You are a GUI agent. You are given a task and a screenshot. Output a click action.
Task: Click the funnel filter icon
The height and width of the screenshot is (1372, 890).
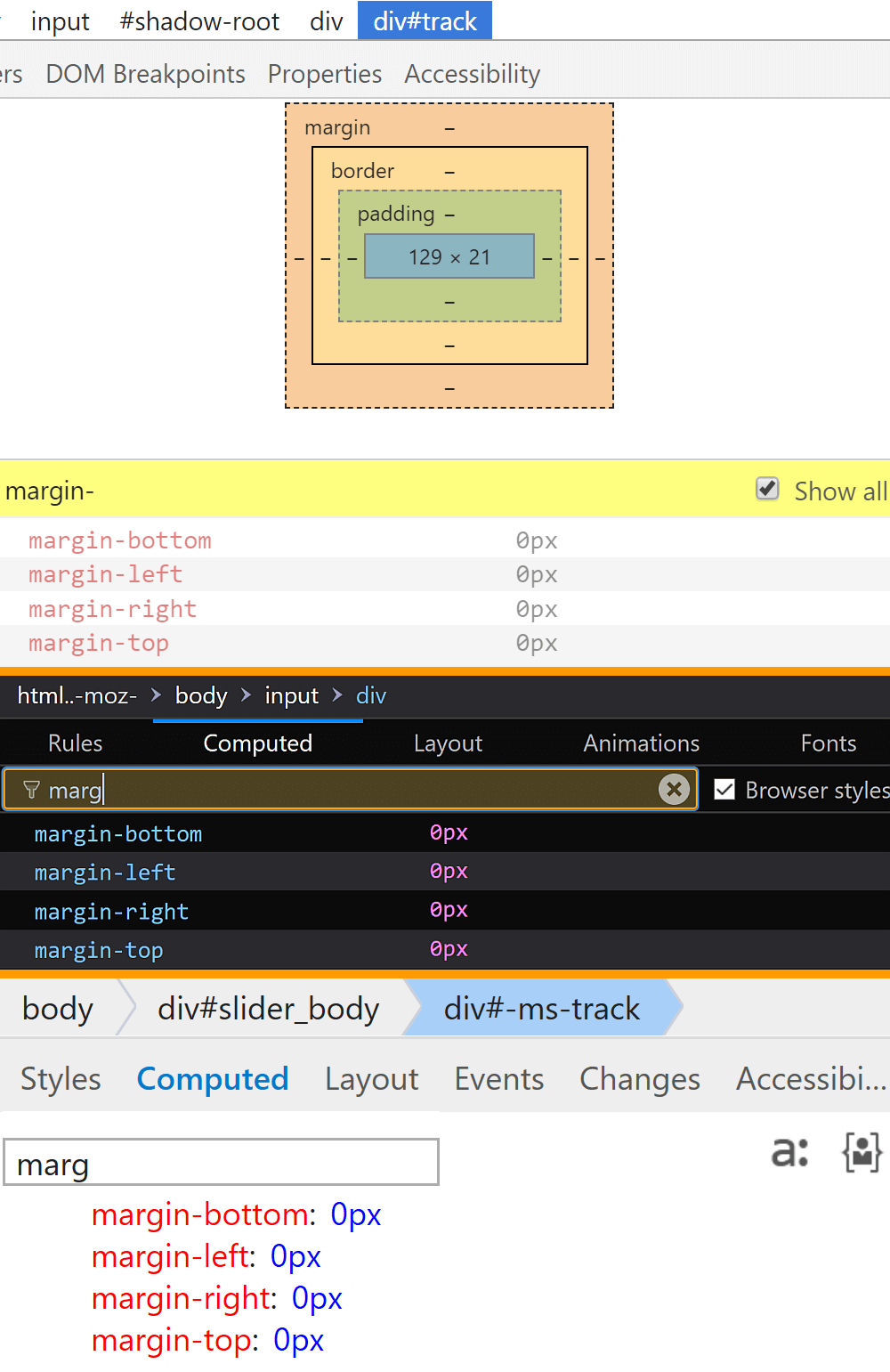(31, 790)
